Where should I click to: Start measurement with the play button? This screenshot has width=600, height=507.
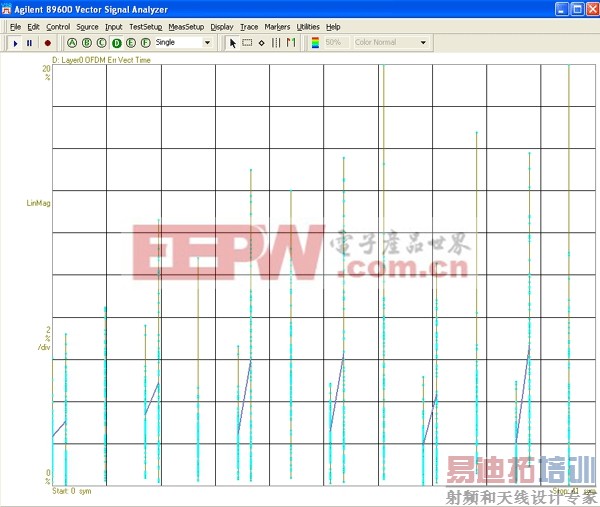pos(15,43)
